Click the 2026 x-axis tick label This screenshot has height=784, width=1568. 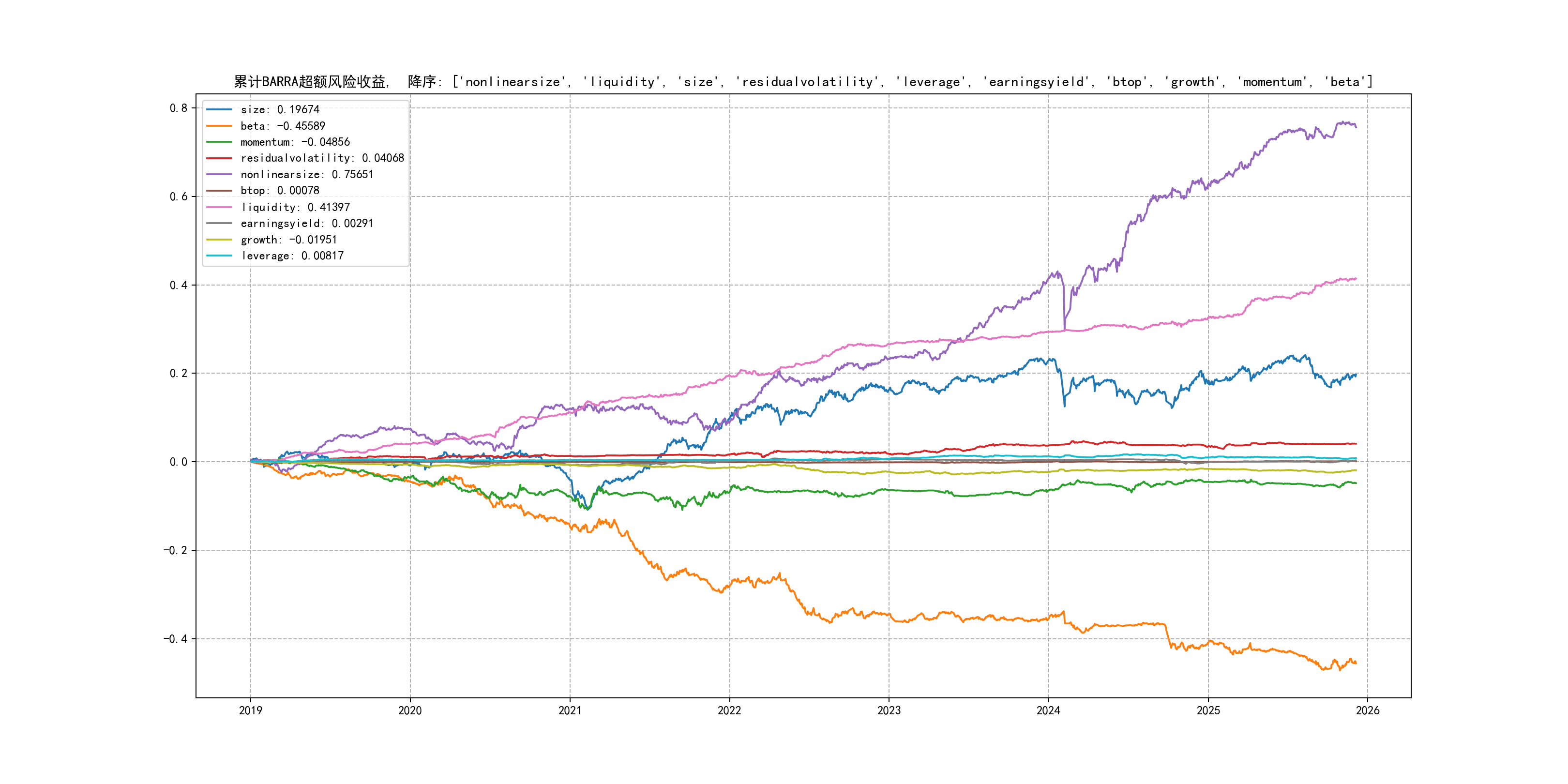1367,710
